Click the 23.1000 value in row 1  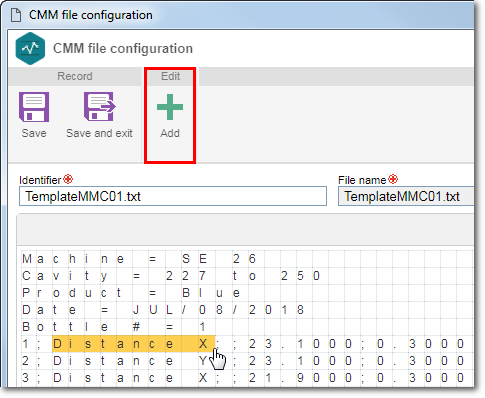[300, 344]
